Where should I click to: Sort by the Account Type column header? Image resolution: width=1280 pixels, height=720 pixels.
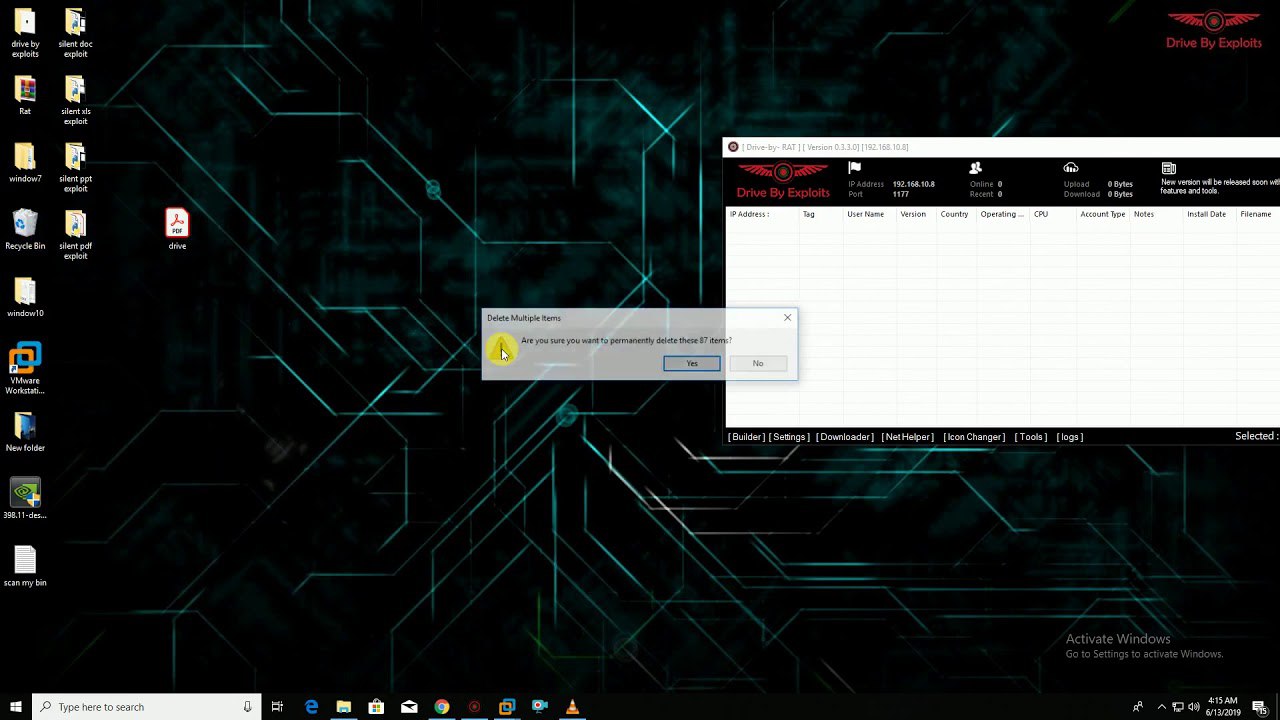(x=1103, y=214)
